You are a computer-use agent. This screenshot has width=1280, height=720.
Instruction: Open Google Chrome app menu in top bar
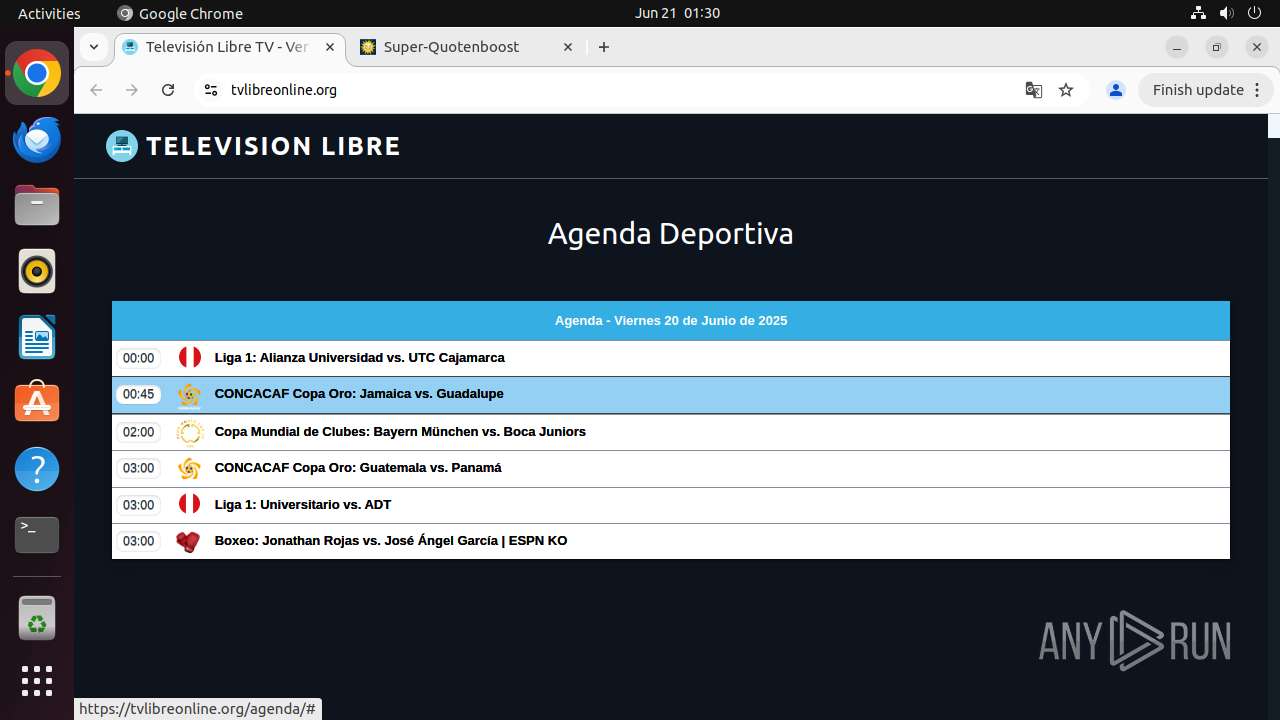(x=180, y=13)
